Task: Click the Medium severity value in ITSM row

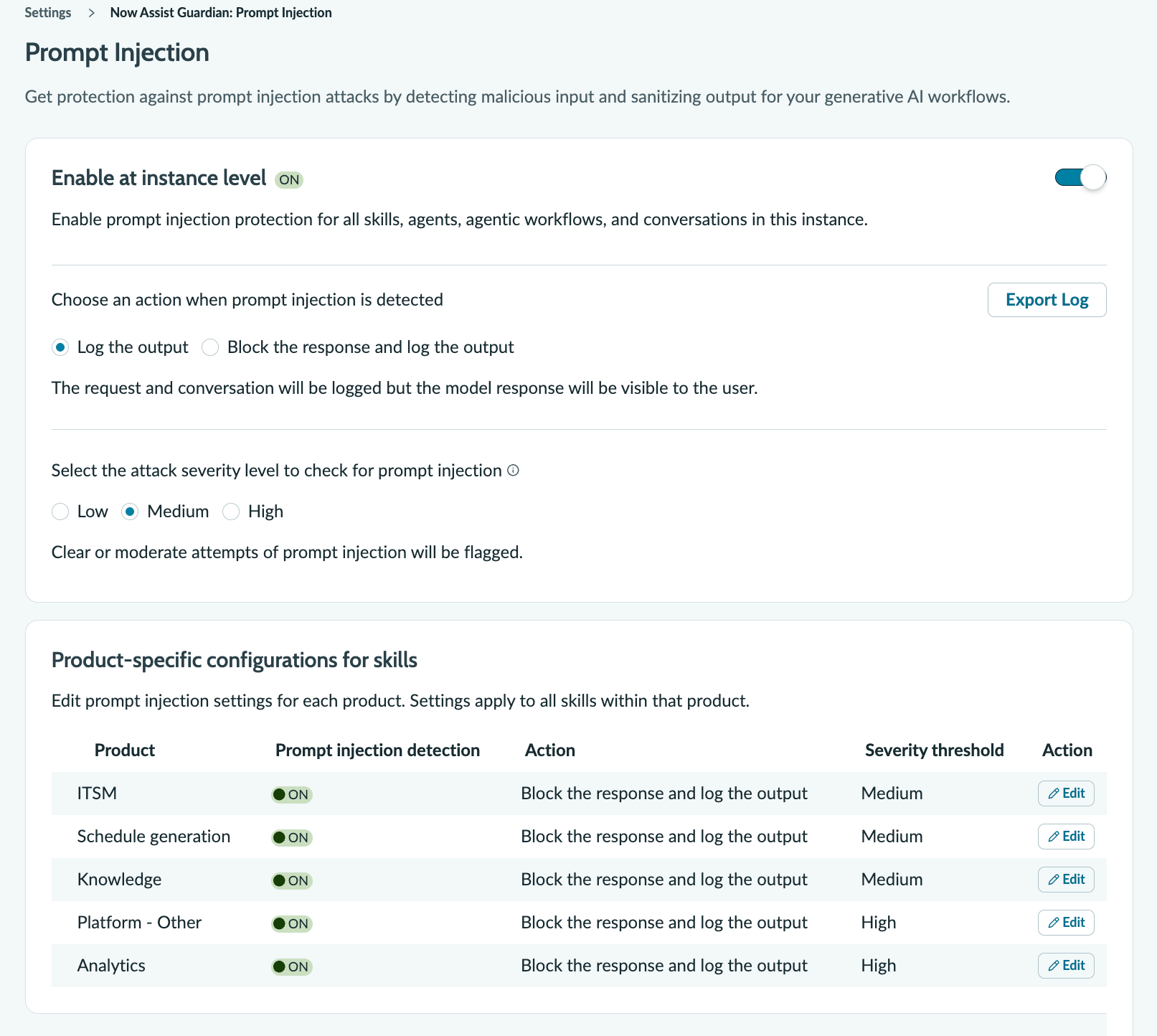Action: point(892,794)
